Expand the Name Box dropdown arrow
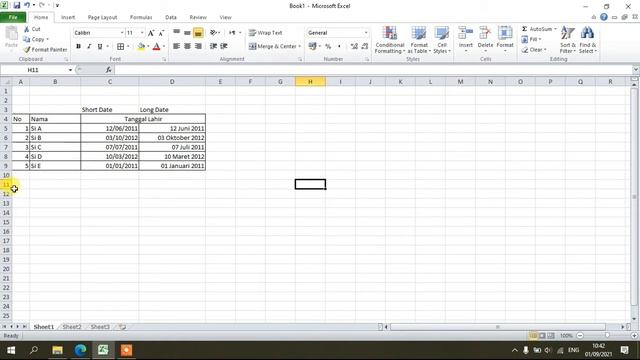Image resolution: width=640 pixels, height=360 pixels. [70, 70]
